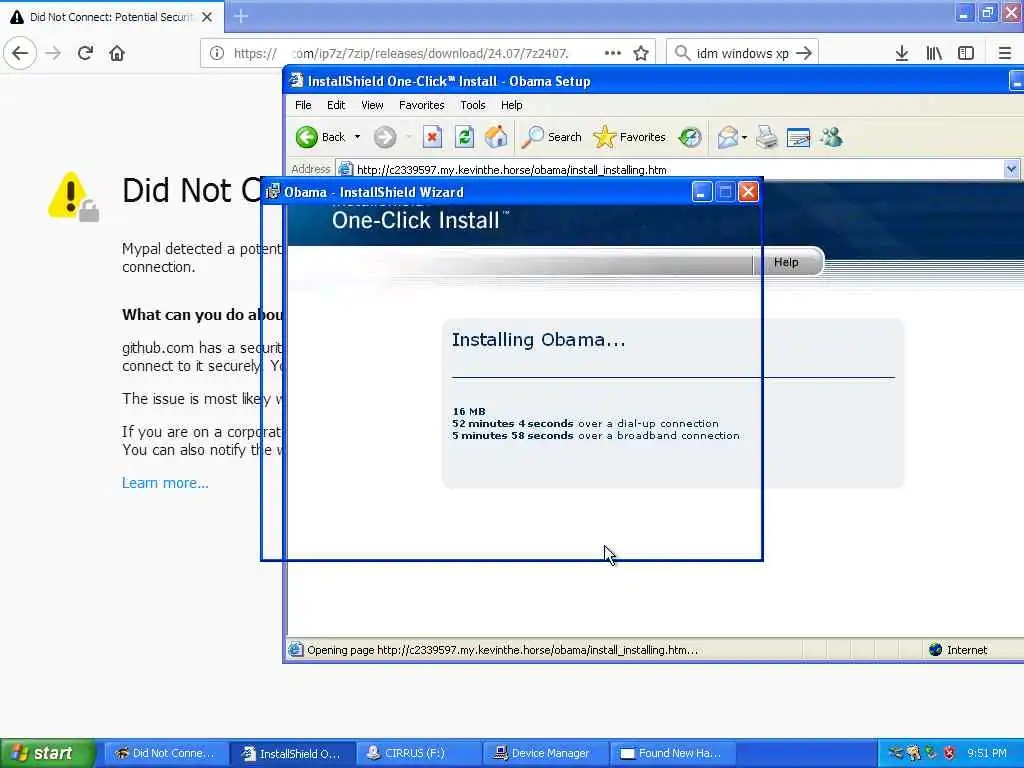Open the Help menu in IE

coord(511,105)
